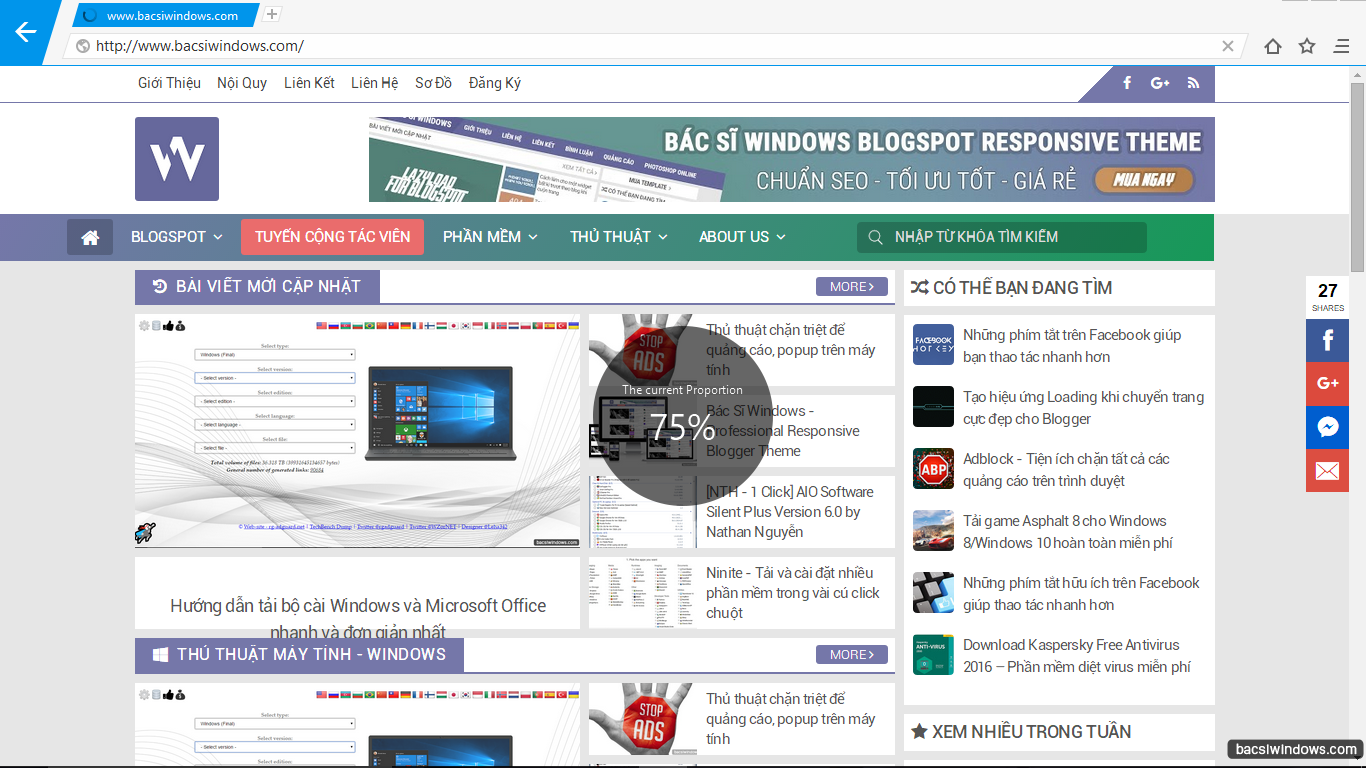Image resolution: width=1366 pixels, height=768 pixels.
Task: Click THỦ THUẬT MÁY TÍNH - WINDOWS heading
Action: (299, 655)
